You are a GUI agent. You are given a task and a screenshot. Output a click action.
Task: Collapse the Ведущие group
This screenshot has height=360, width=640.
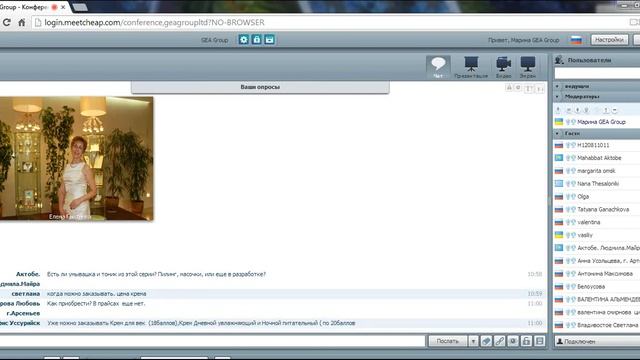[x=557, y=86]
